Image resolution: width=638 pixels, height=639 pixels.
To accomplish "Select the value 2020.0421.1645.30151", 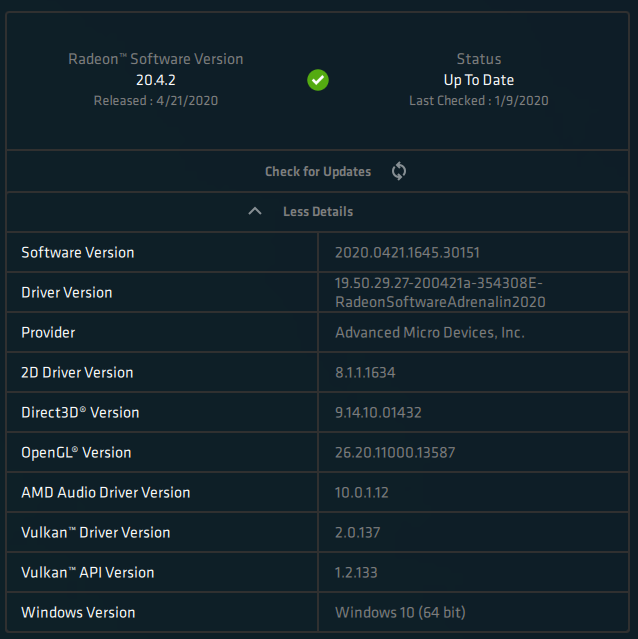I will [407, 253].
